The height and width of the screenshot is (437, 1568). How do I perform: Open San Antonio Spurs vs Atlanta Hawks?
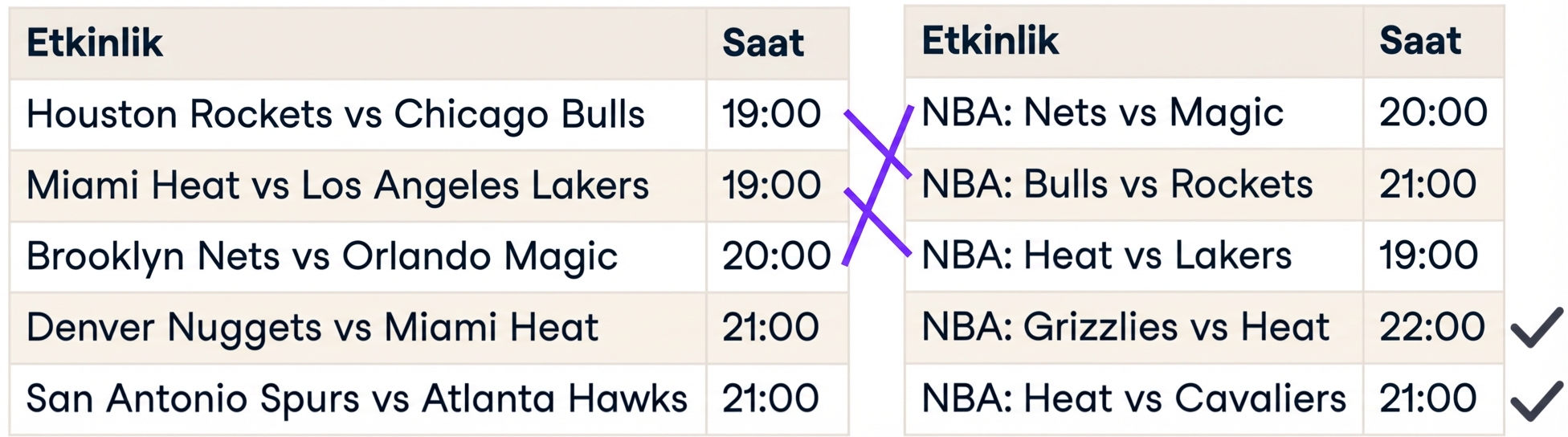357,398
